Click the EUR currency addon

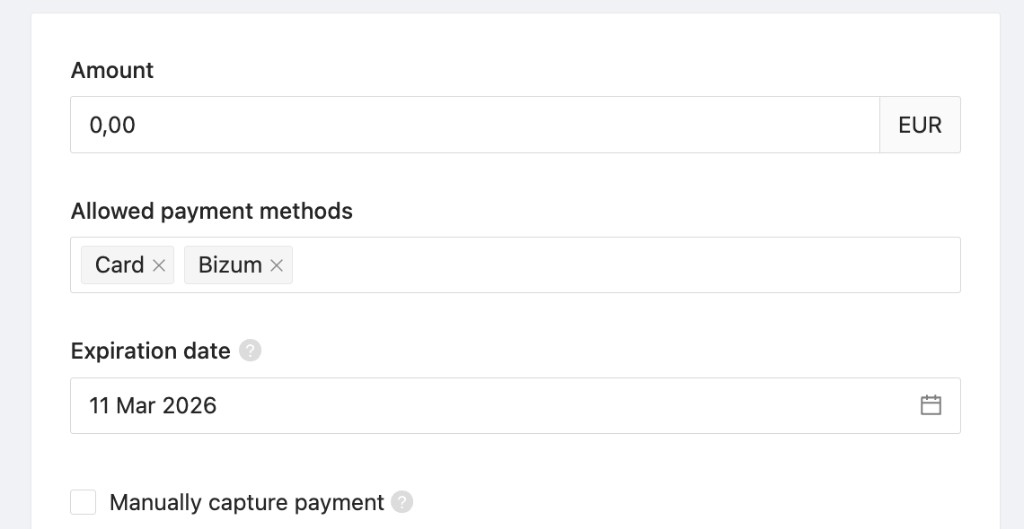click(x=920, y=125)
